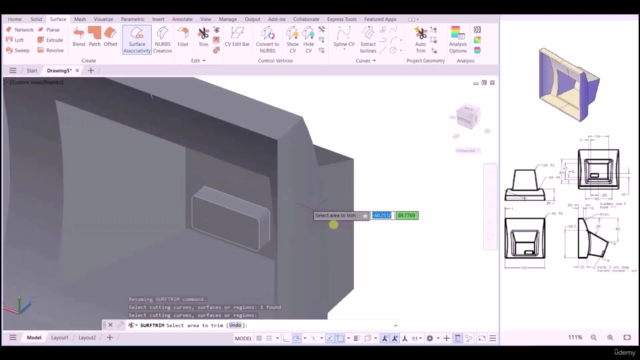The image size is (640, 360).
Task: Click the Patch surface tool
Action: (94, 37)
